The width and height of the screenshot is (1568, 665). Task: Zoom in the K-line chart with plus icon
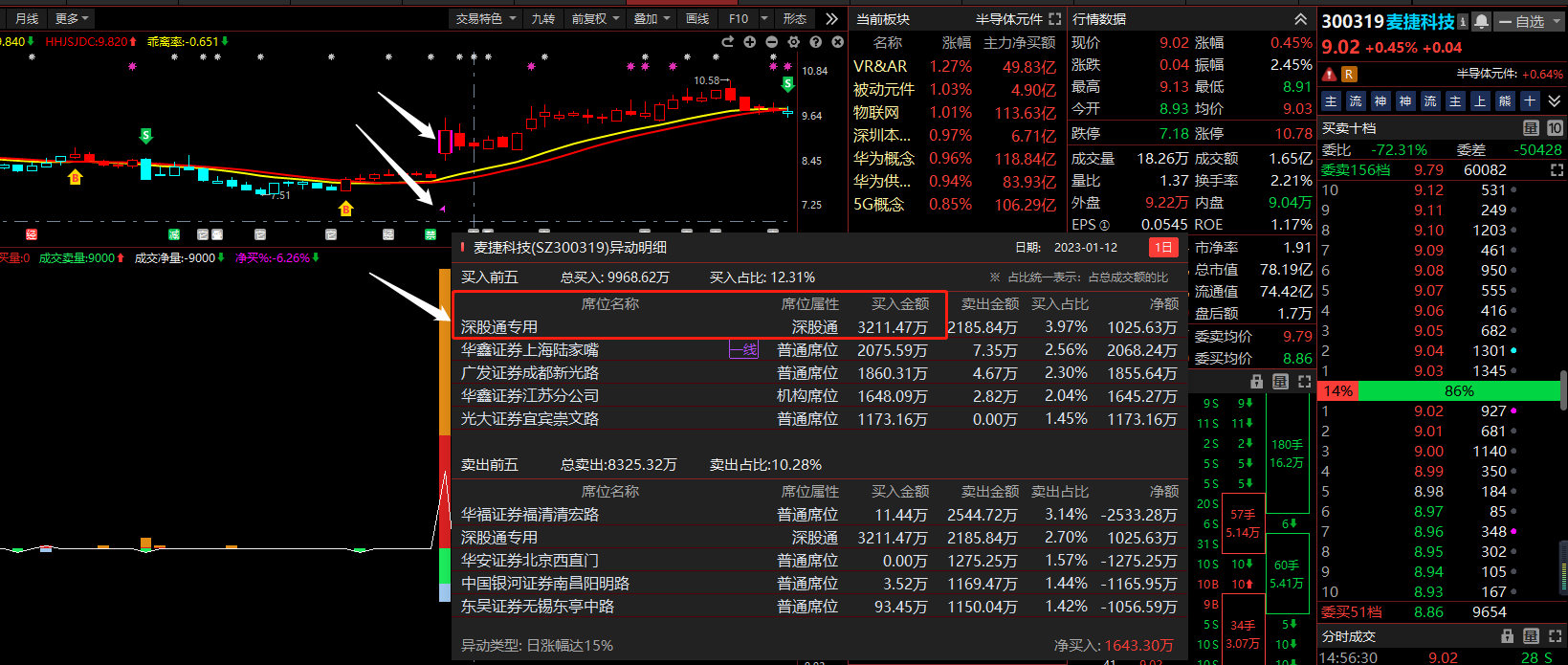coord(749,42)
